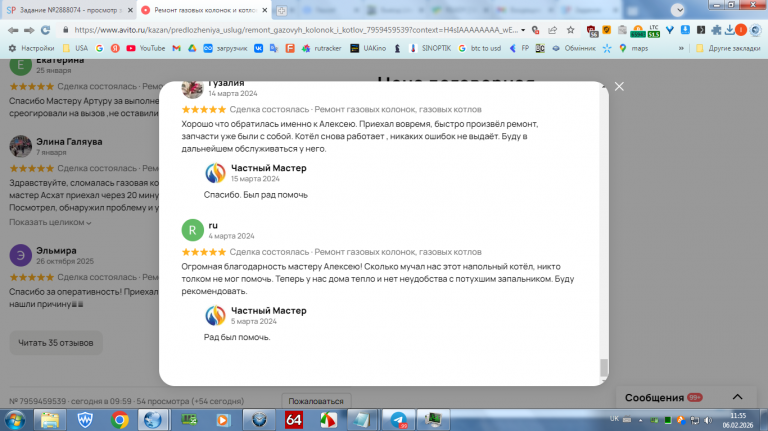Open the extensions puzzle icon
The height and width of the screenshot is (431, 768).
click(x=716, y=30)
